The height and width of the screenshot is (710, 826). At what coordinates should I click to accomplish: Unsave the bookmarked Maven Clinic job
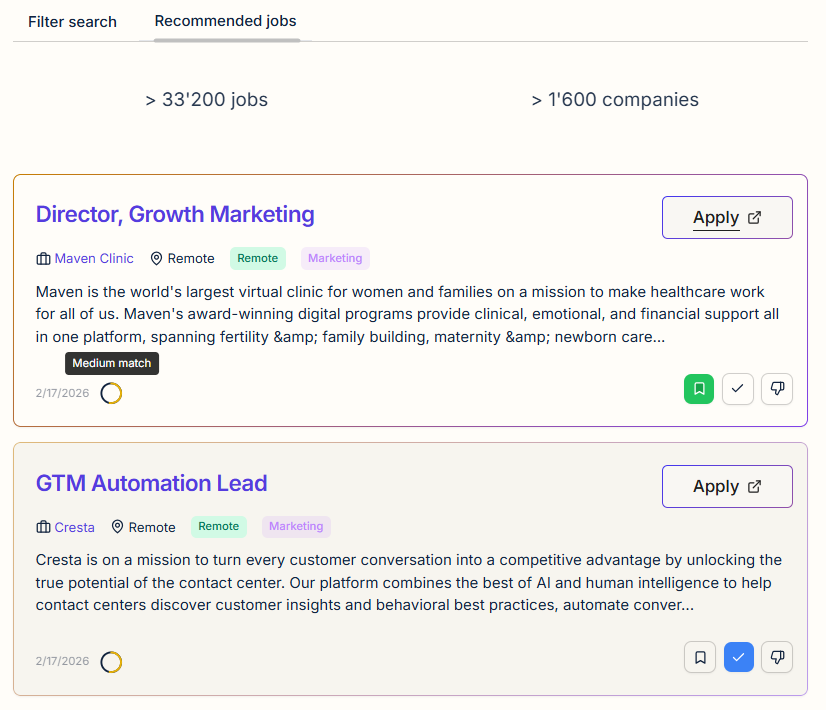(x=699, y=389)
